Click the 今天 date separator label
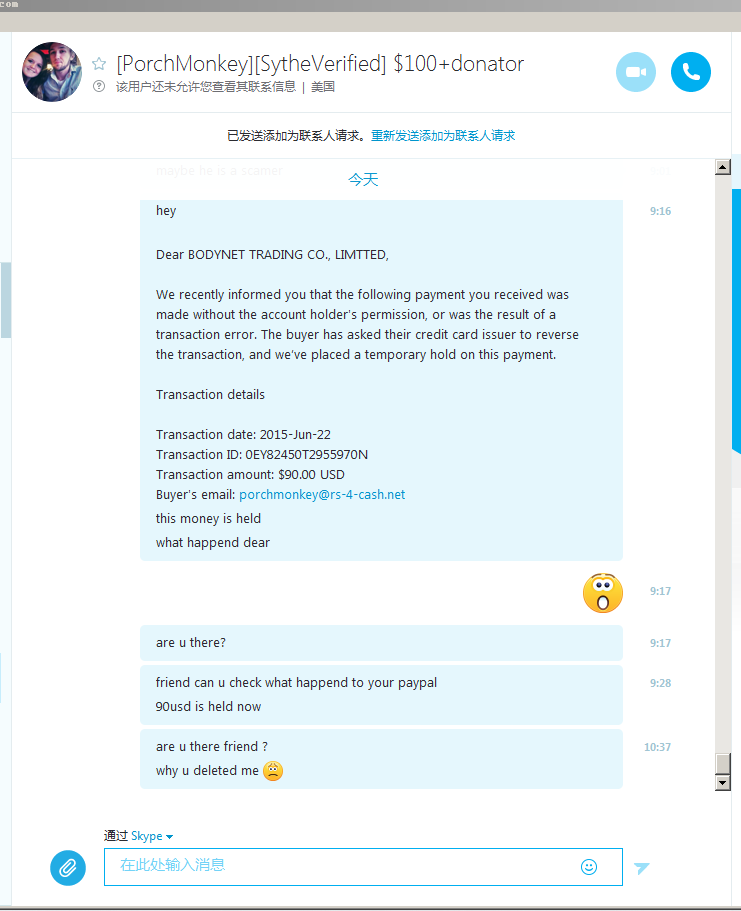 pyautogui.click(x=363, y=180)
